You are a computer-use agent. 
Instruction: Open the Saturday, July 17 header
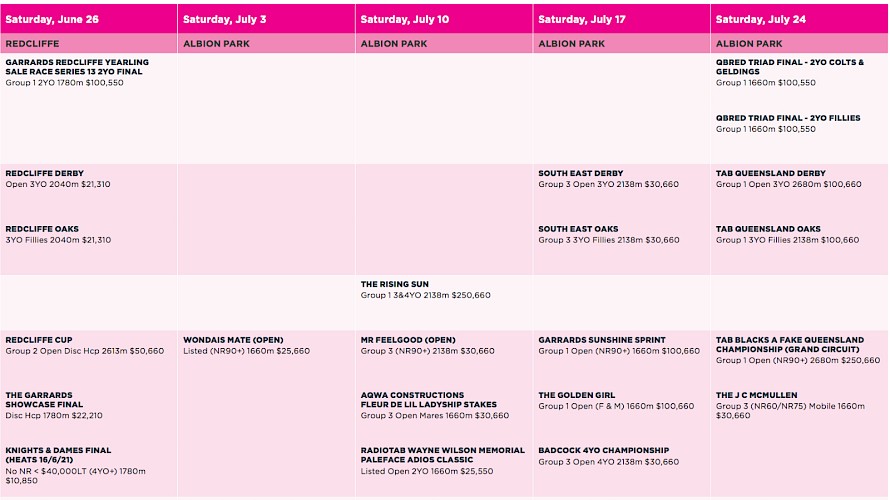coord(582,19)
